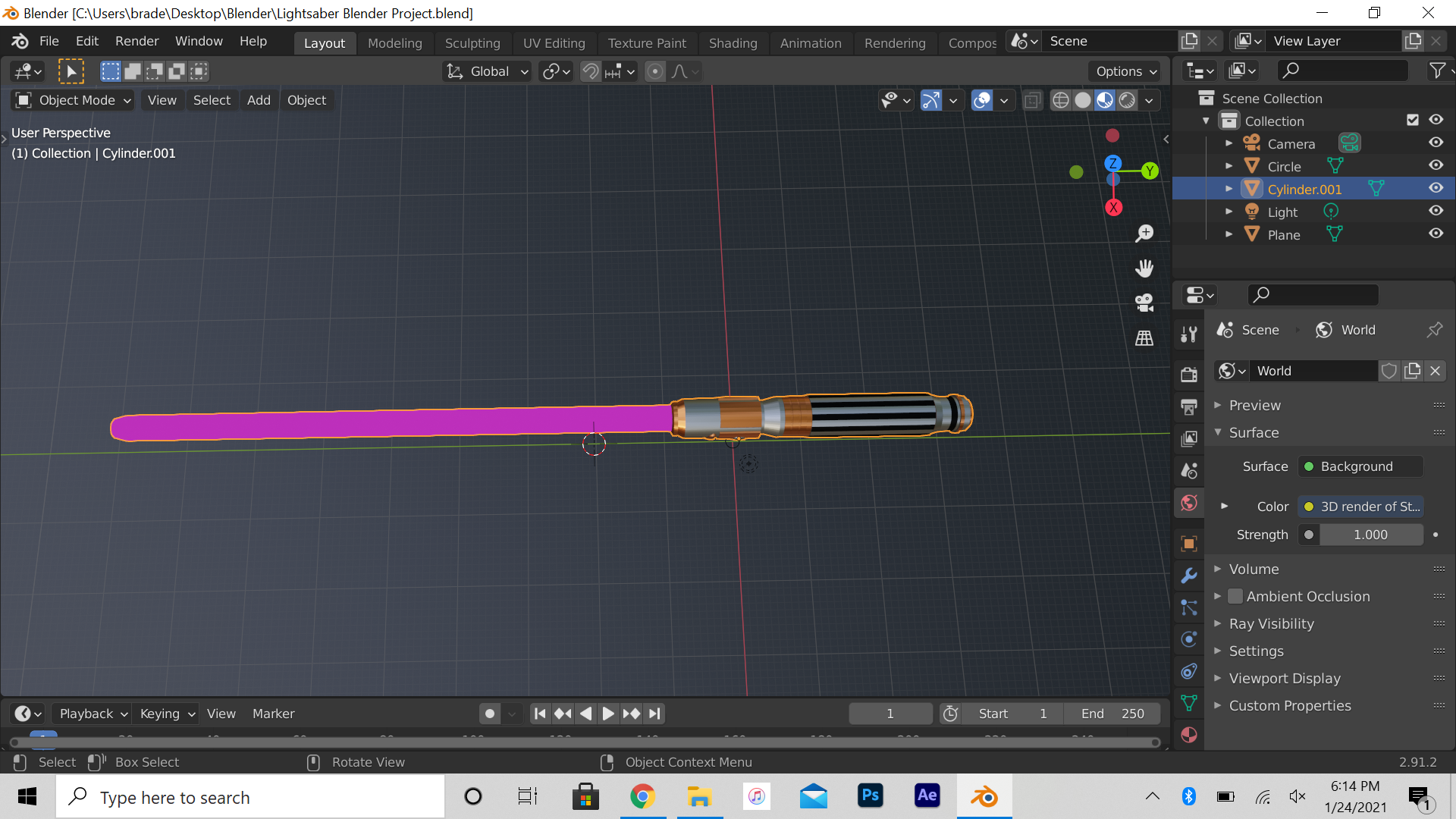This screenshot has height=819, width=1456.
Task: Open the Object Mode dropdown
Action: pyautogui.click(x=73, y=100)
